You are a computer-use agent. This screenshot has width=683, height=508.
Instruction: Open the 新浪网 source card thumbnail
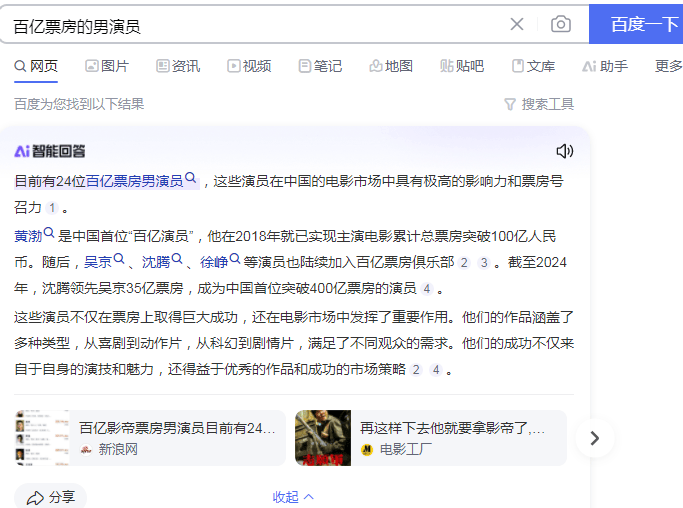tap(42, 438)
